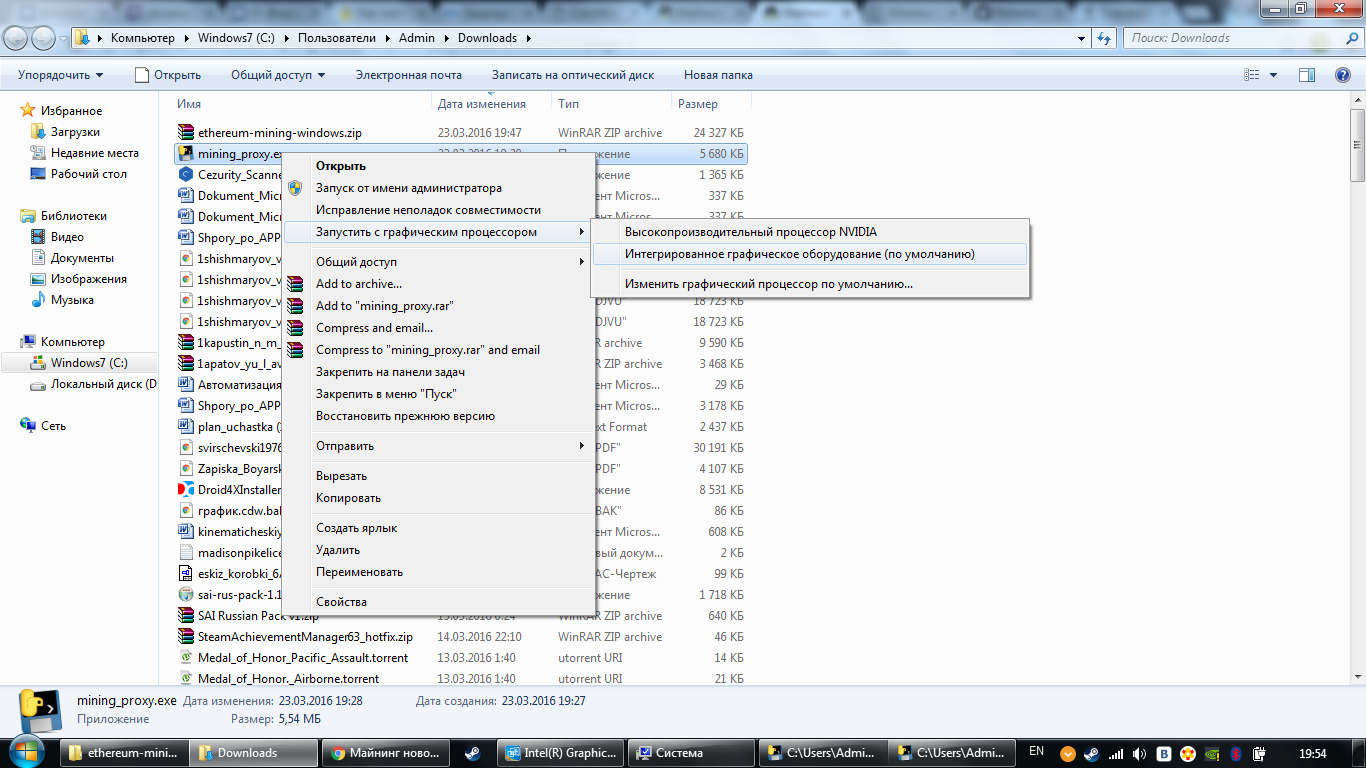1366x768 pixels.
Task: Open the view options dropdown arrow
Action: 1273,75
